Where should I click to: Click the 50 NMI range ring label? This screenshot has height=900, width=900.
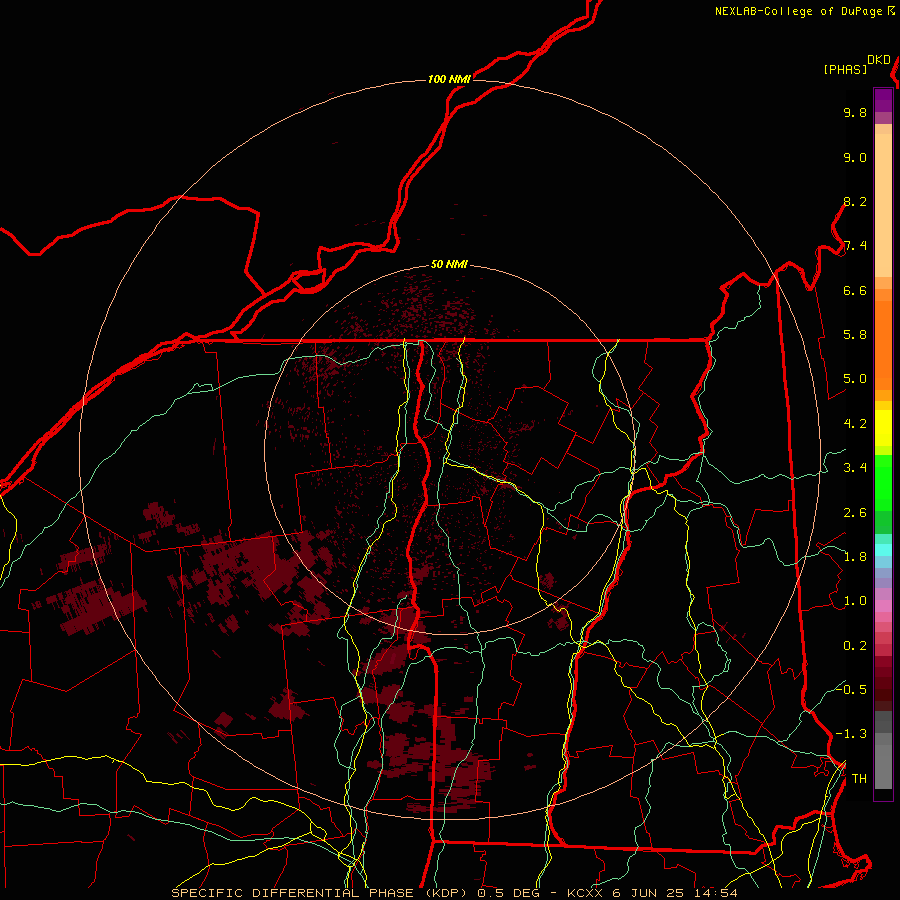(449, 264)
